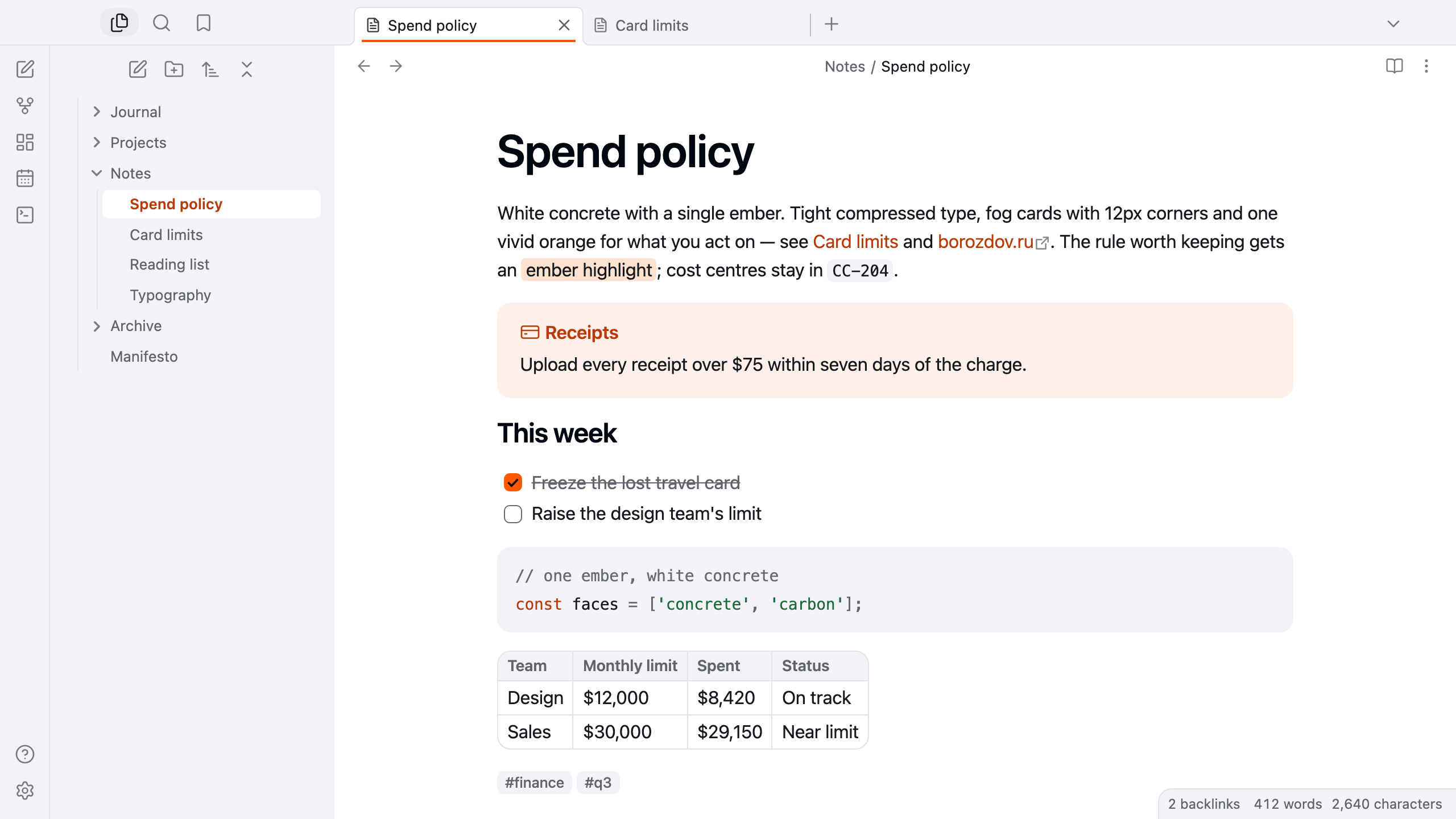Open the command palette terminal icon

coord(25,215)
